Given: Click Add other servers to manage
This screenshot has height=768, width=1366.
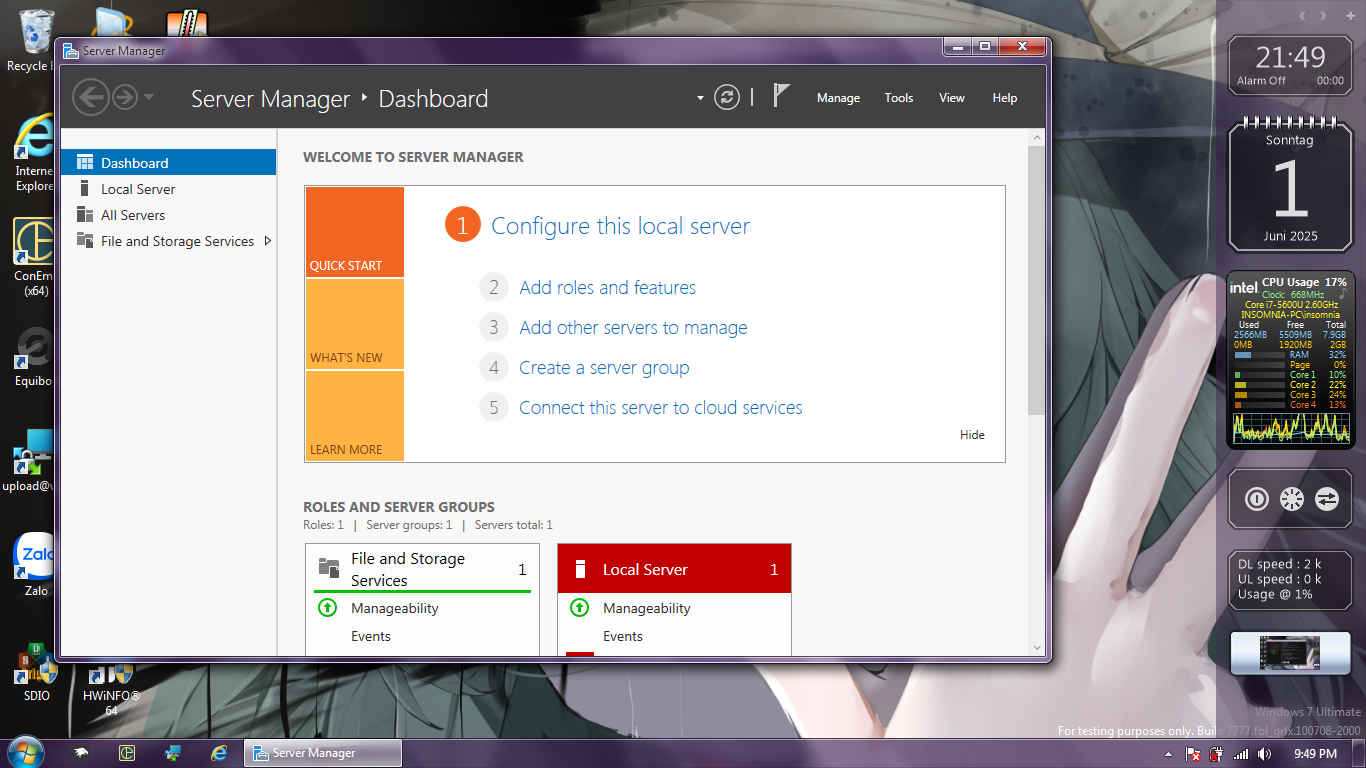Looking at the screenshot, I should pos(633,327).
